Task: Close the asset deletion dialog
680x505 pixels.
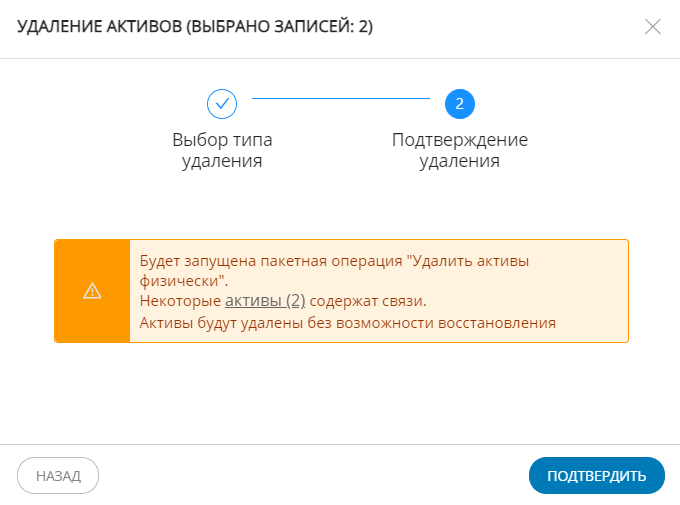Action: click(x=653, y=27)
